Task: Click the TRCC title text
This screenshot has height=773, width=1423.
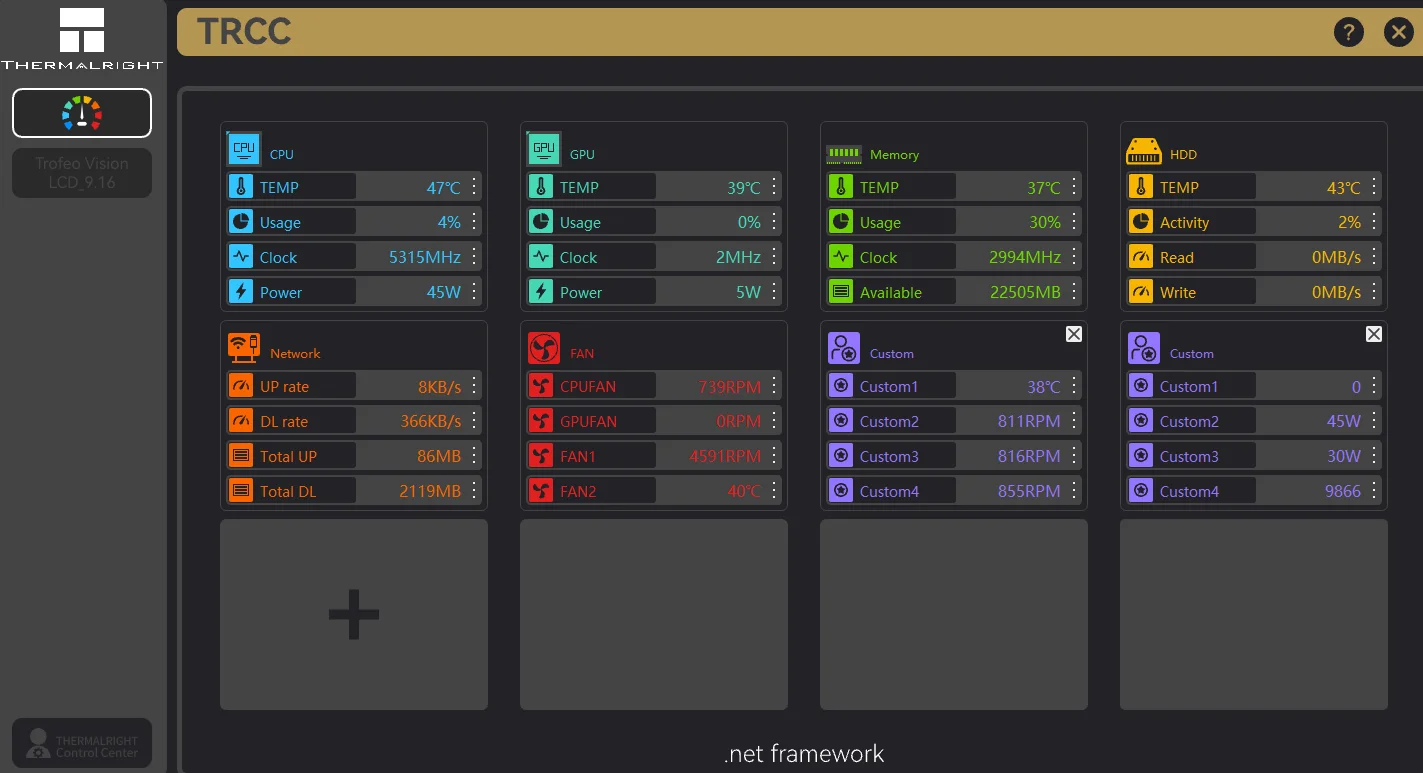Action: coord(244,32)
